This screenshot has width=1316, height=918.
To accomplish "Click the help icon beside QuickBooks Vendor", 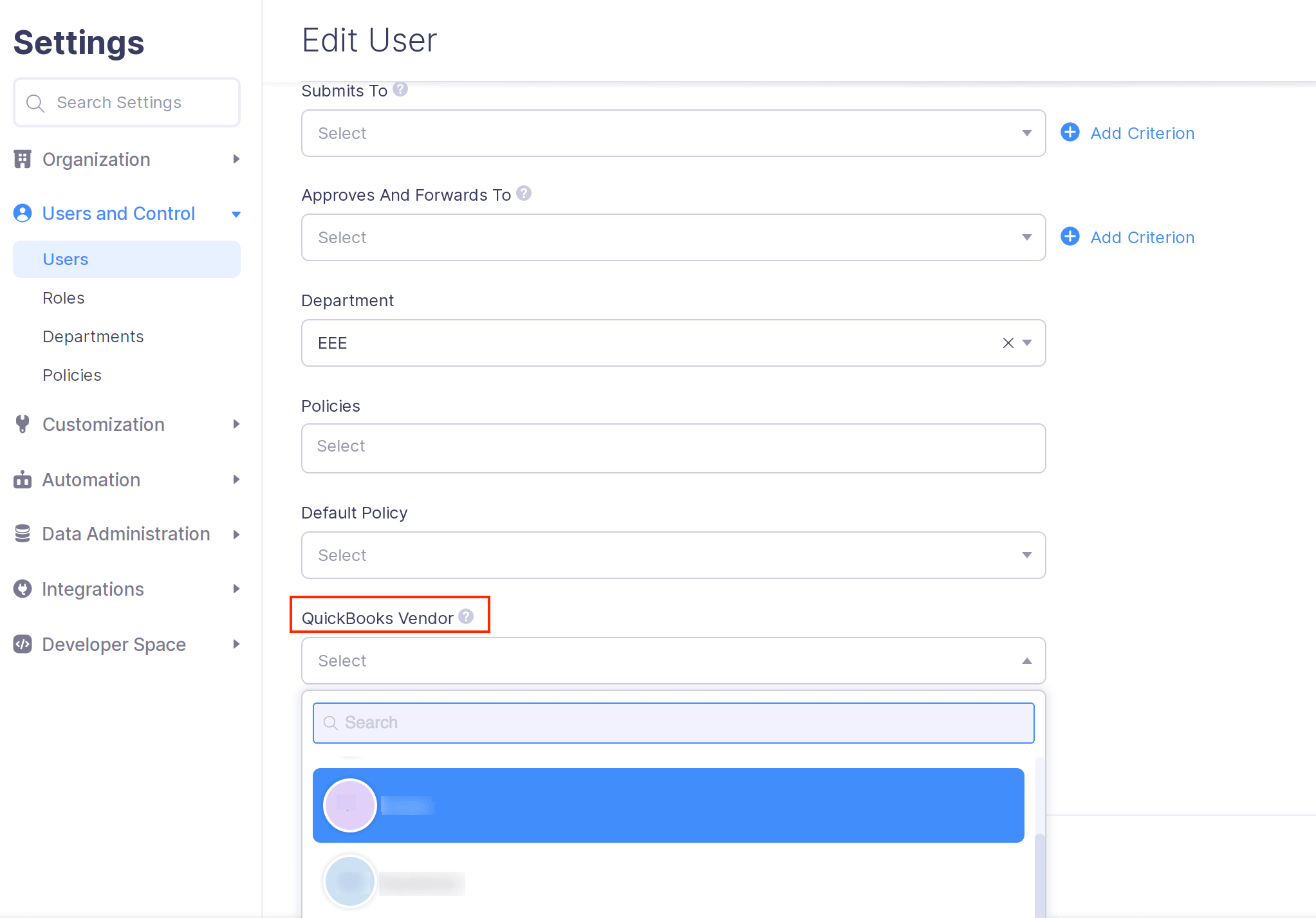I will click(465, 616).
